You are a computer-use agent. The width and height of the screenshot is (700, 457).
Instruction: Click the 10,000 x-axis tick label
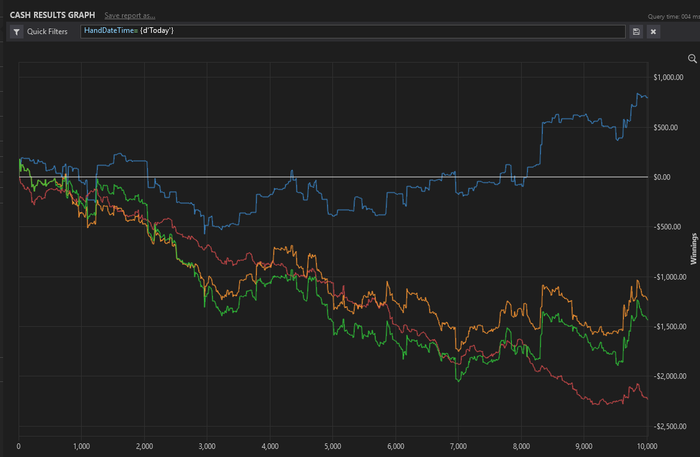pyautogui.click(x=647, y=446)
